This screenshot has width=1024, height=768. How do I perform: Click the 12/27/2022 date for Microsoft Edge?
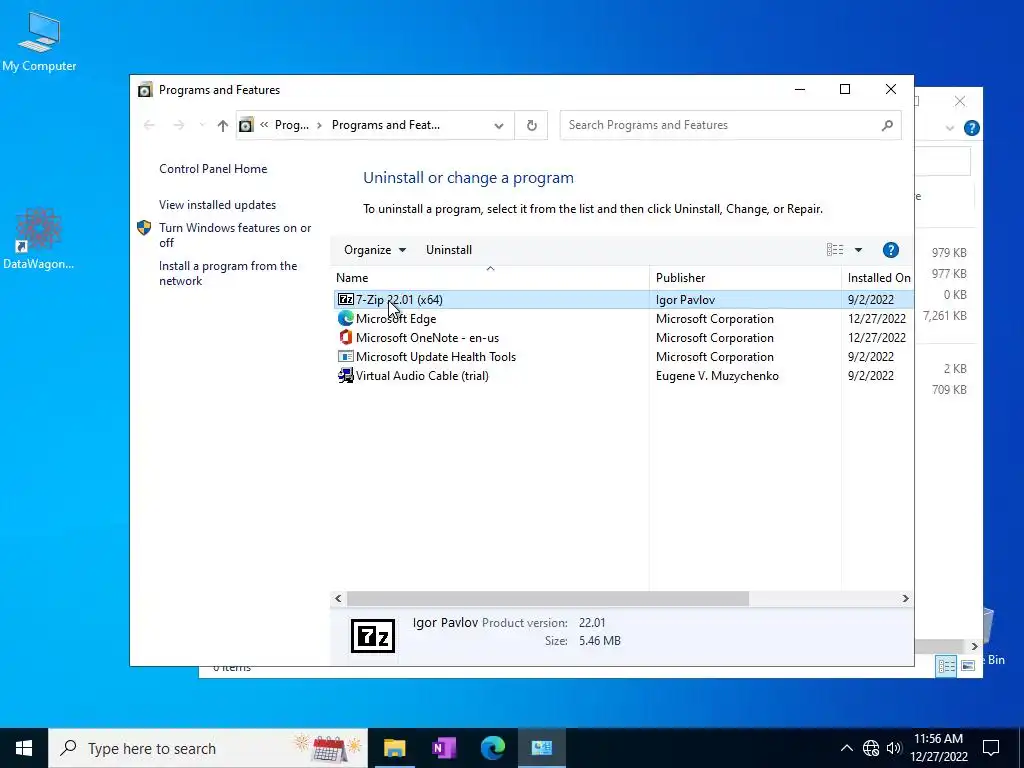[x=876, y=319]
